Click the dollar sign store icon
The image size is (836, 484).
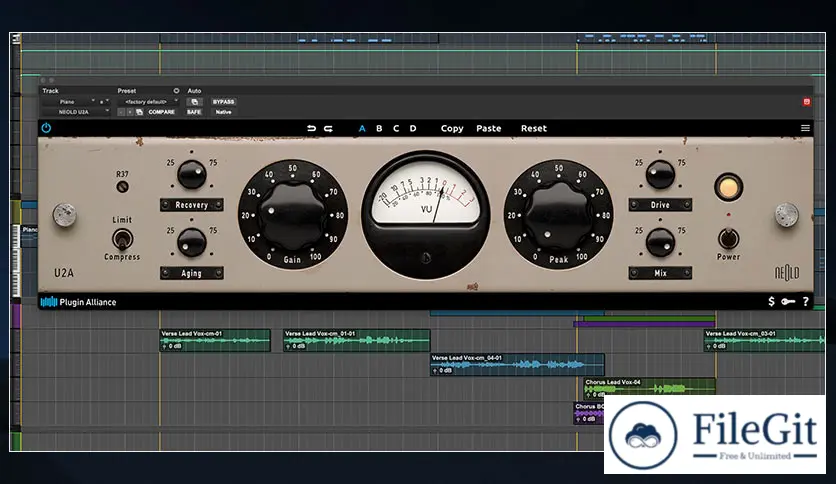771,302
